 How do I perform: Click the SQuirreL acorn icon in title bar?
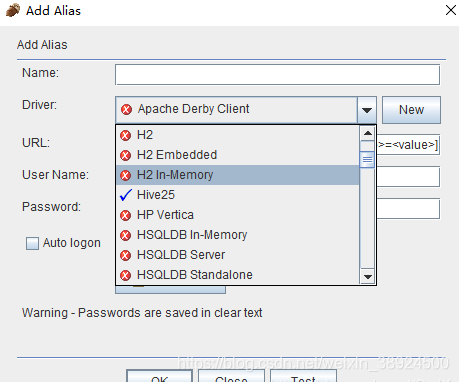click(13, 10)
